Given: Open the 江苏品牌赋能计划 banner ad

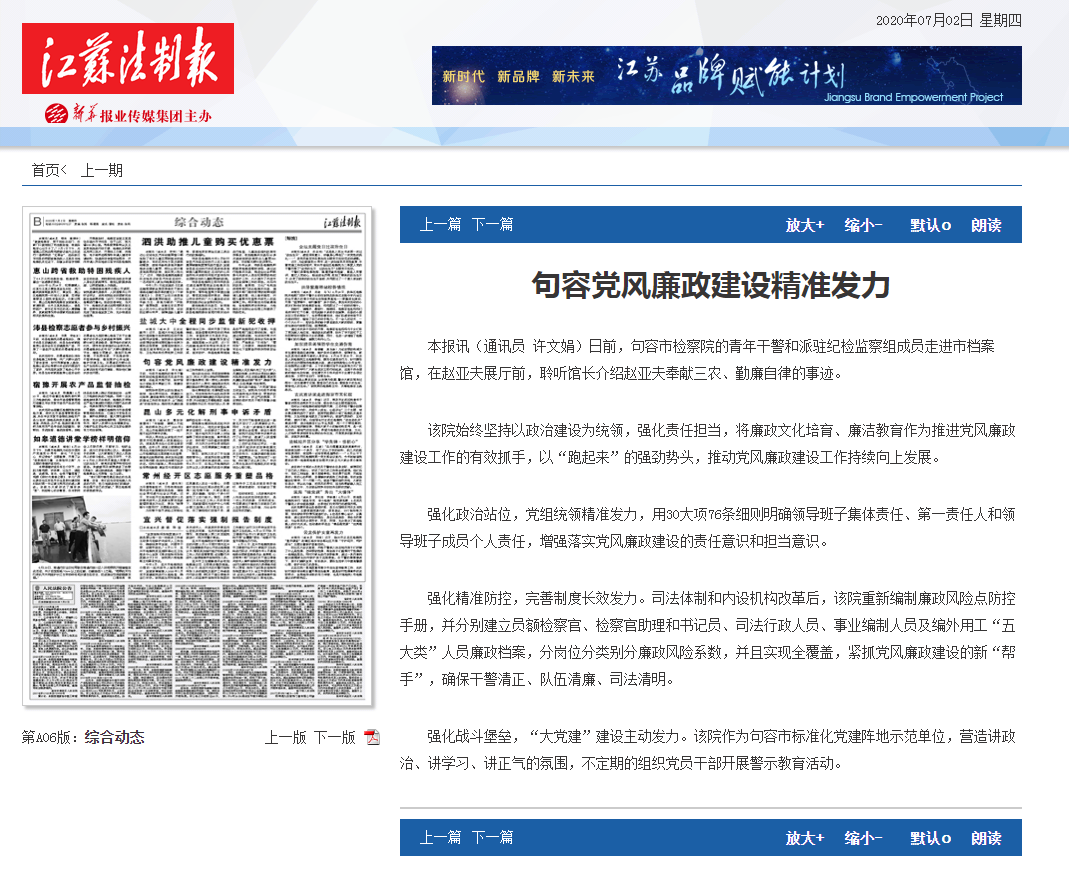Looking at the screenshot, I should tap(727, 75).
